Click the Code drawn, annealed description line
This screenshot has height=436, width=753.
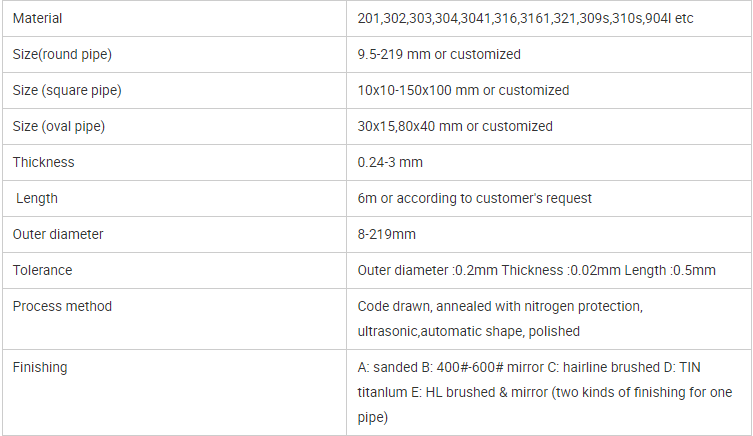coord(500,306)
